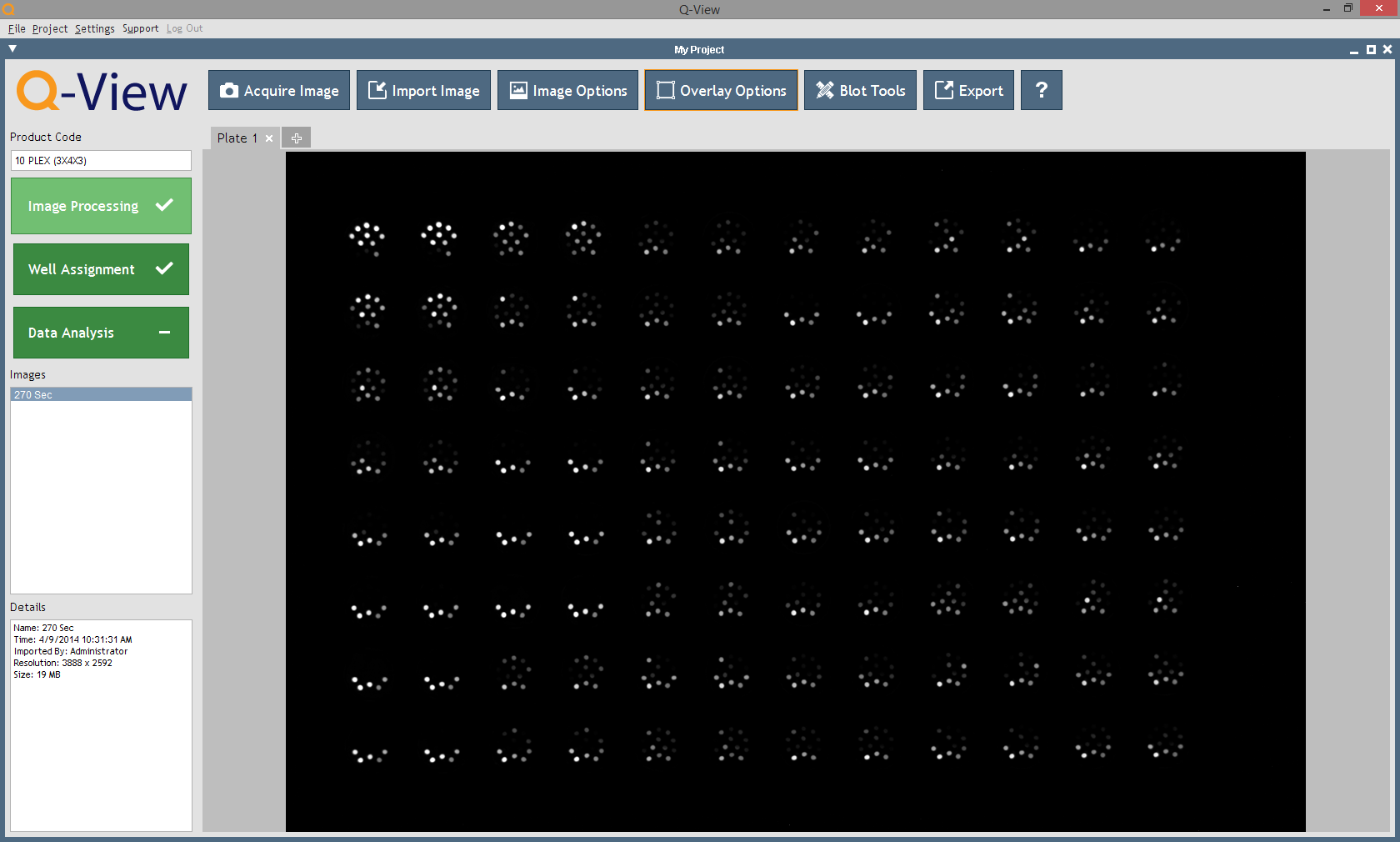
Task: Open help with the question mark button
Action: (1041, 90)
